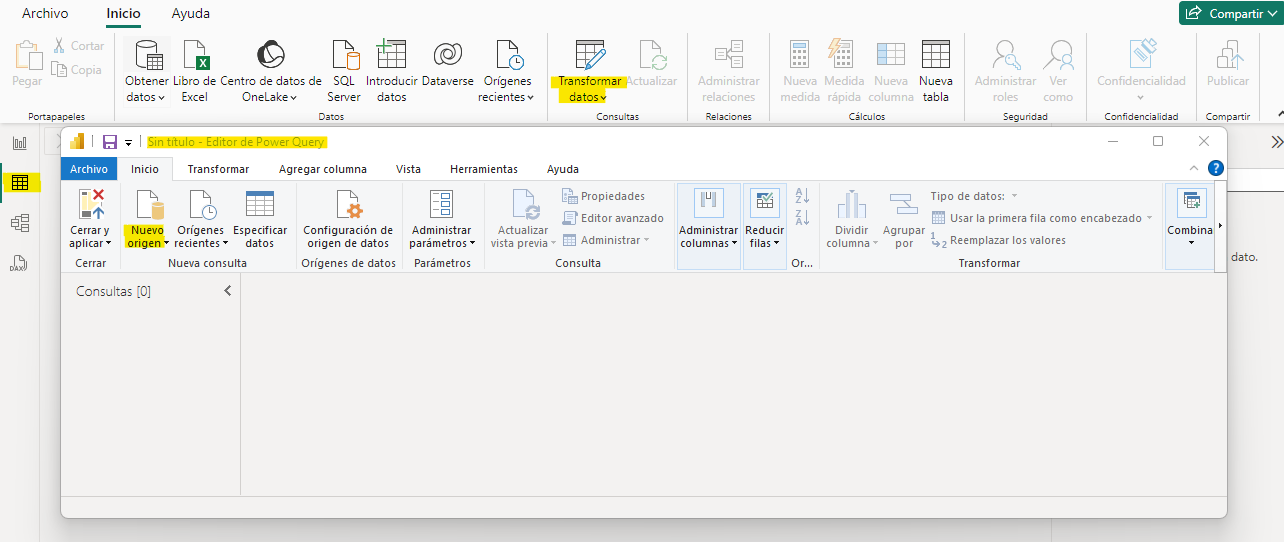Collapse the Consultas pane arrow
This screenshot has height=542, width=1284.
[227, 291]
